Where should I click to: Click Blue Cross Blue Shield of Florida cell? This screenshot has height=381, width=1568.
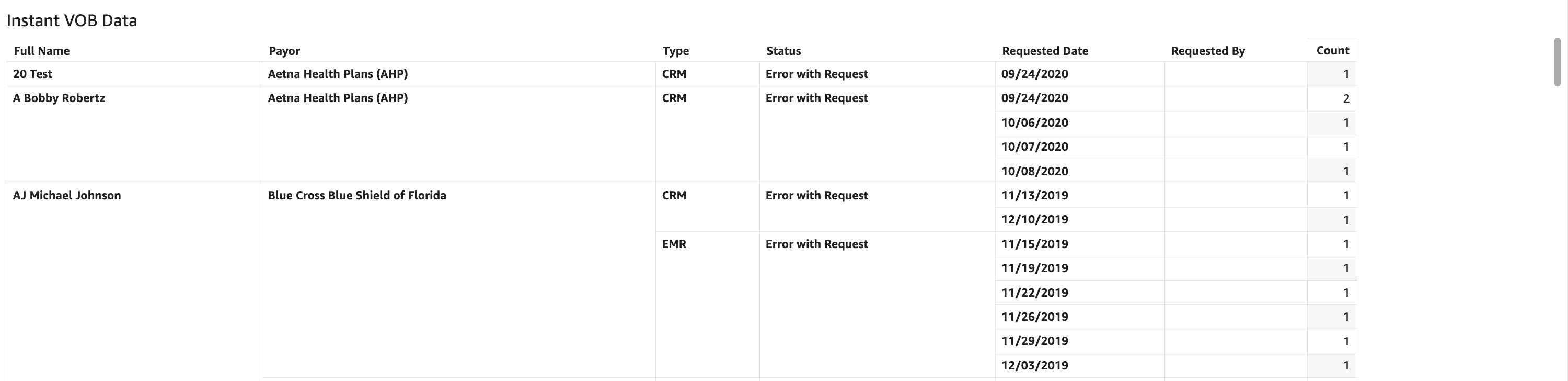tap(356, 196)
